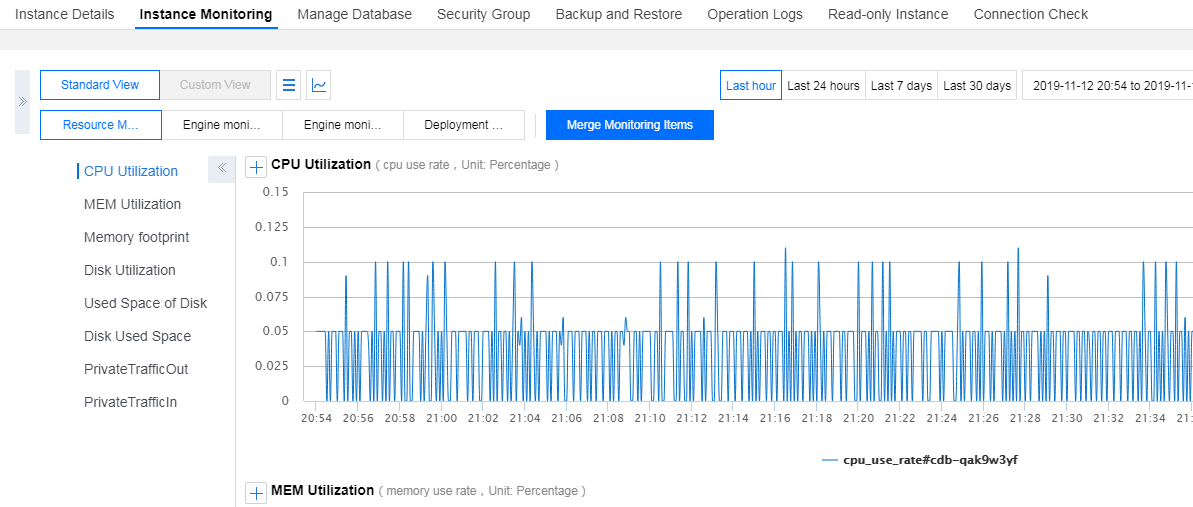Jump to MEM Utilization metric
Viewport: 1193px width, 507px height.
click(x=132, y=204)
